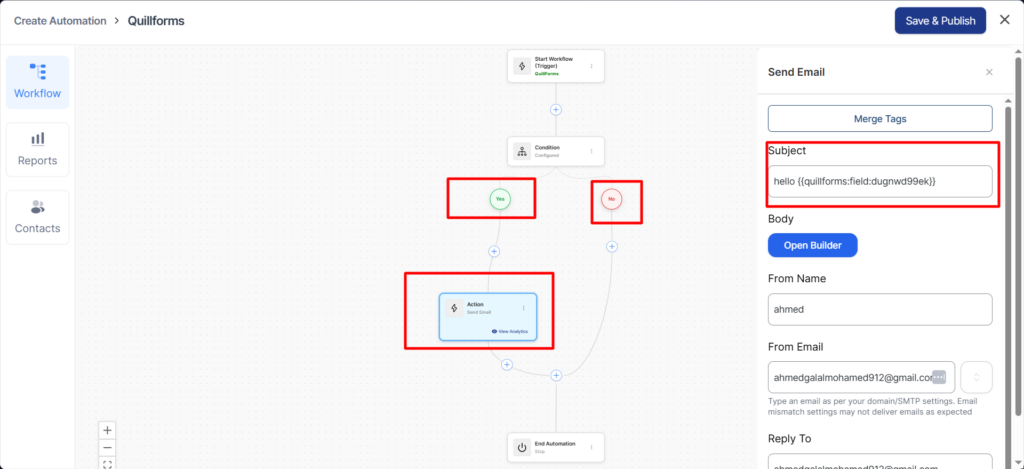Switch to the Contacts sidebar tab
The height and width of the screenshot is (469, 1024).
[x=37, y=216]
